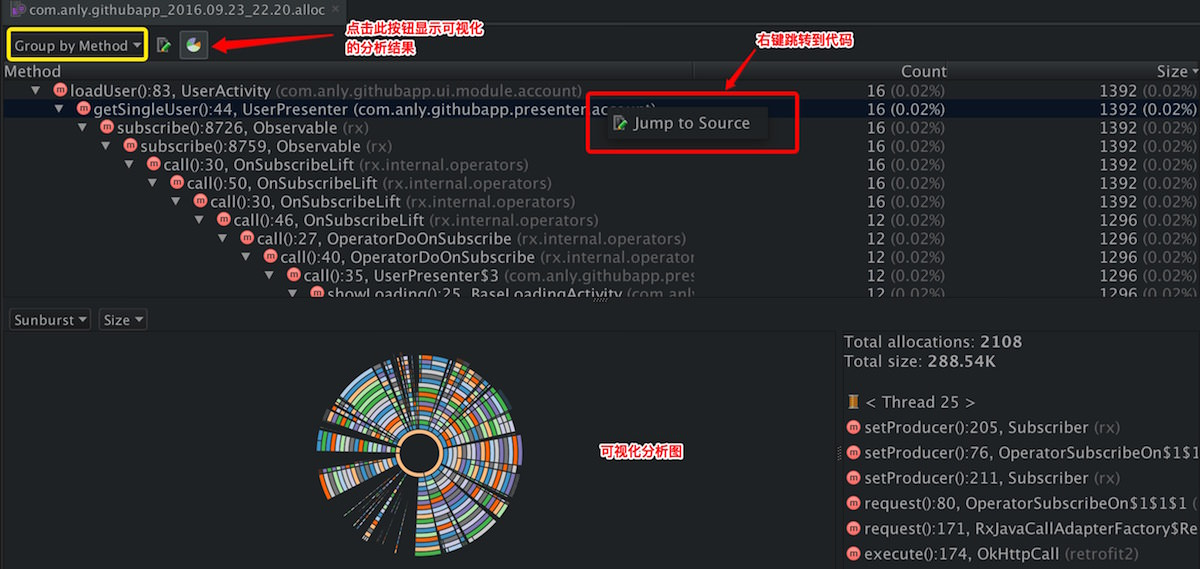Click method icon of request():171 RxJavaCallAdapterFactory

click(x=853, y=528)
